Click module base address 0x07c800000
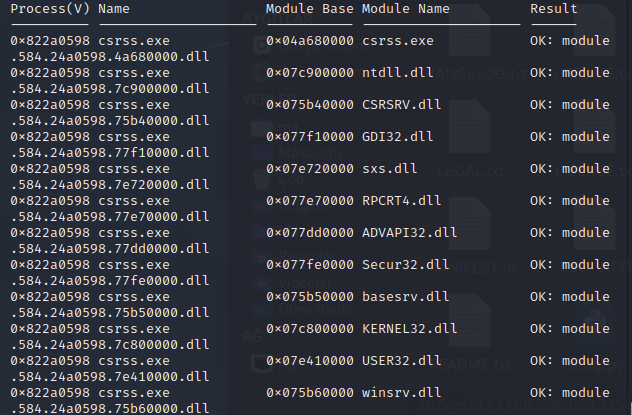 [x=310, y=329]
